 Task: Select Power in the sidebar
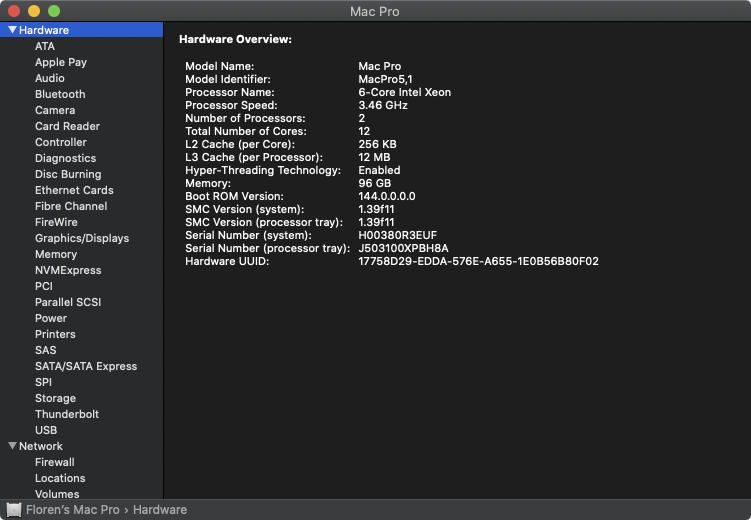tap(51, 318)
